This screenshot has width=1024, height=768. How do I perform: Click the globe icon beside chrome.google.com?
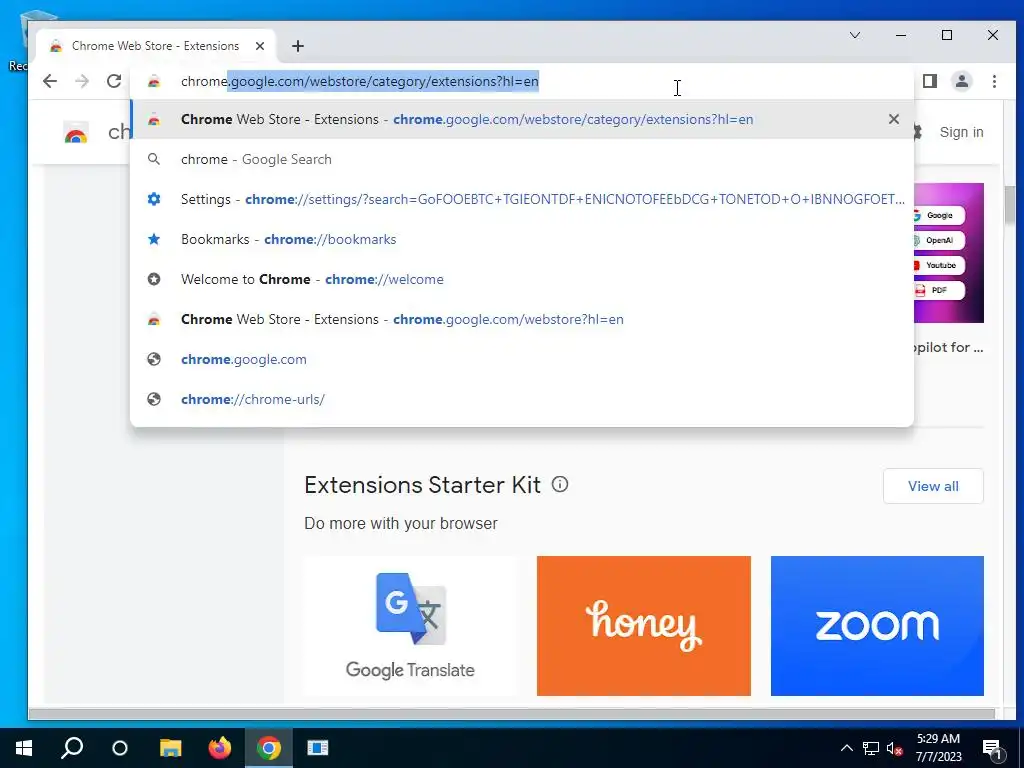[x=153, y=359]
